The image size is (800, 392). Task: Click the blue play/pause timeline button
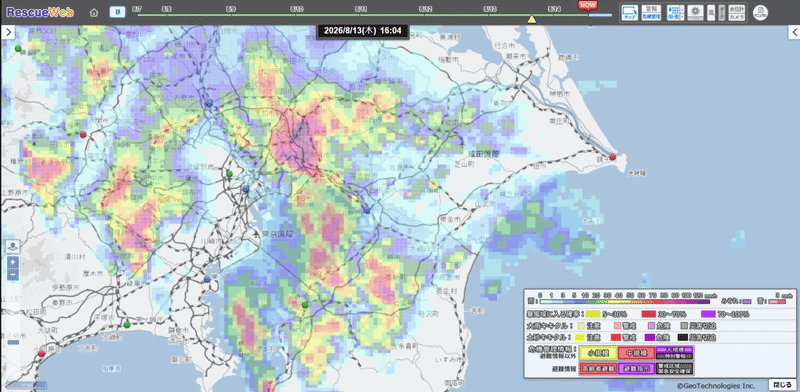click(117, 12)
